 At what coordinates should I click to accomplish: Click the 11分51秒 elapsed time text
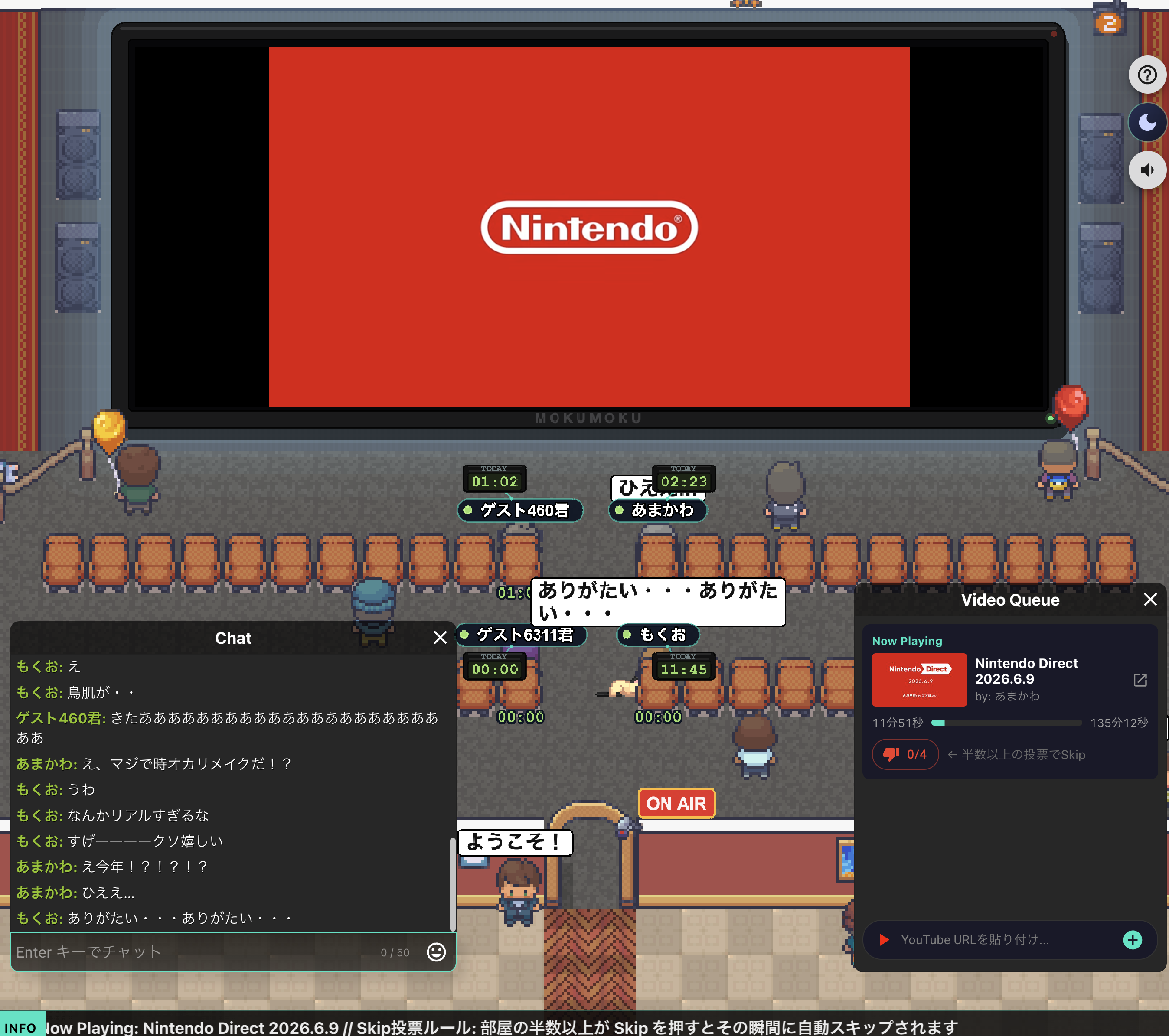897,723
